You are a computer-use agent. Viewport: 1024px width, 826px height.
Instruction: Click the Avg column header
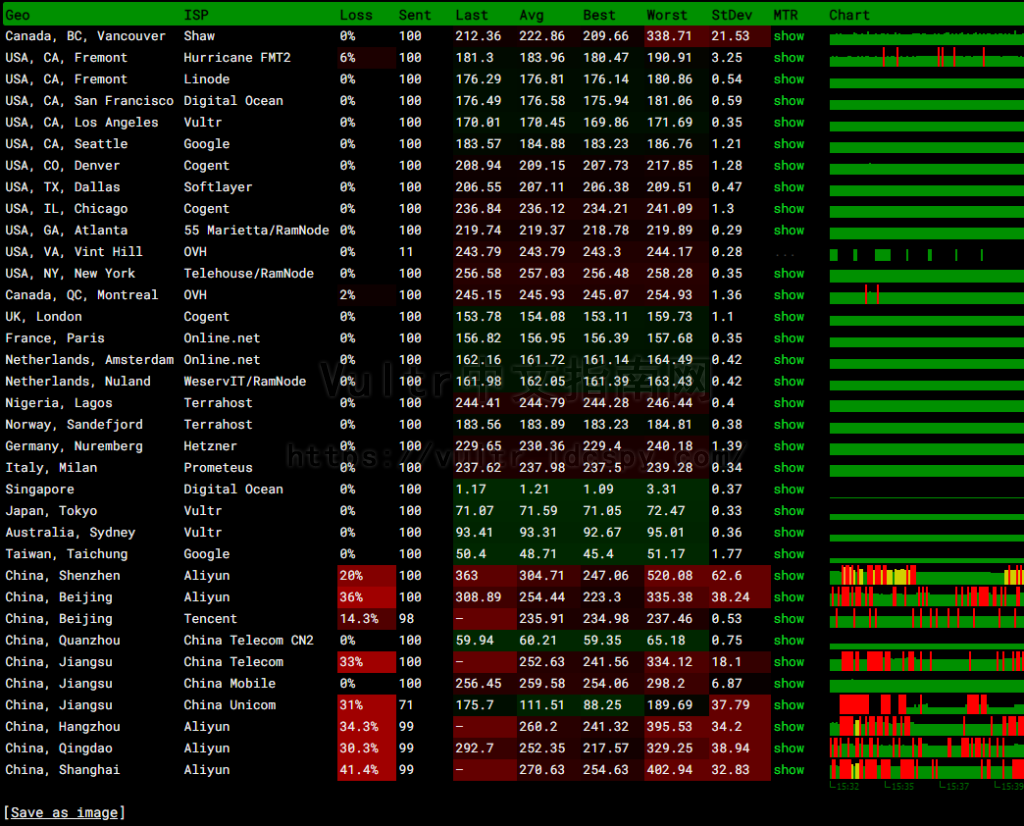coord(531,15)
